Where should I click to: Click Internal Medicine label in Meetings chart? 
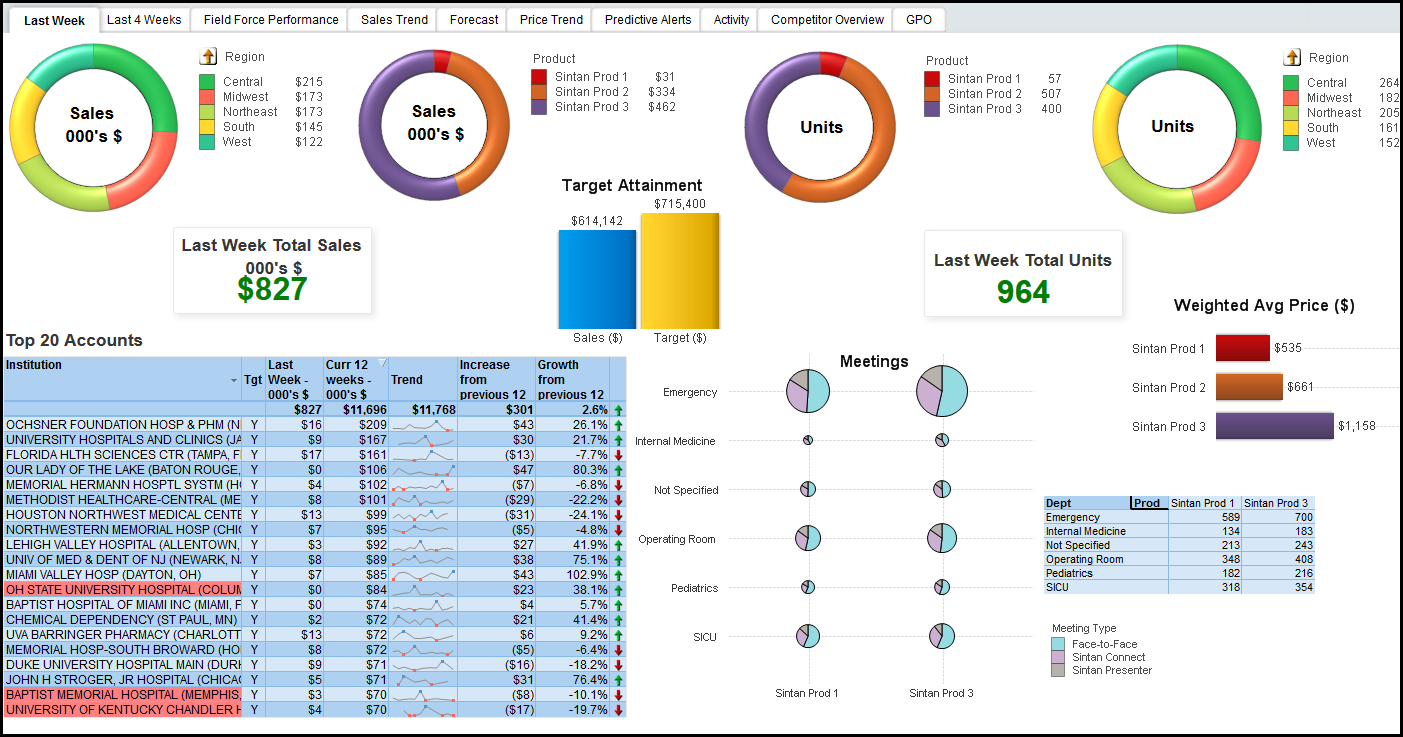point(675,441)
